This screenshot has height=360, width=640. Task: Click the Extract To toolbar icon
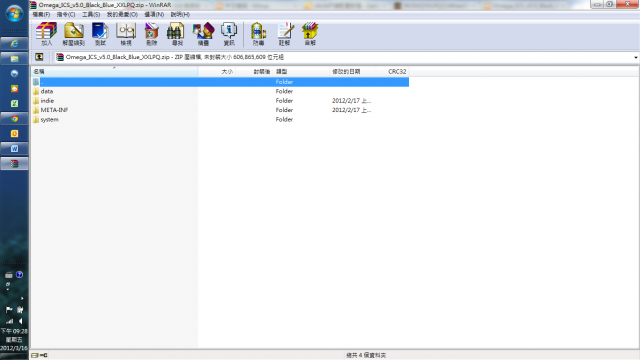click(73, 34)
